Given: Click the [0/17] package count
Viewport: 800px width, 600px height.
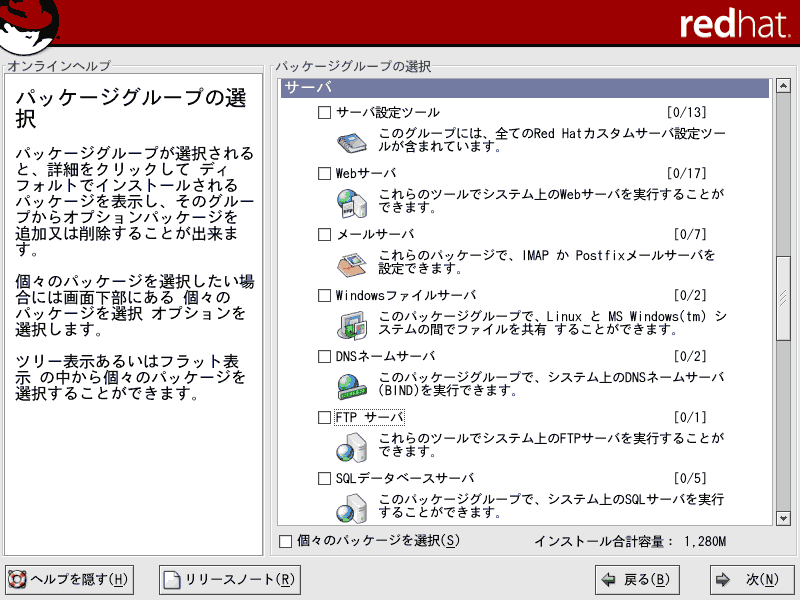Looking at the screenshot, I should (x=687, y=173).
